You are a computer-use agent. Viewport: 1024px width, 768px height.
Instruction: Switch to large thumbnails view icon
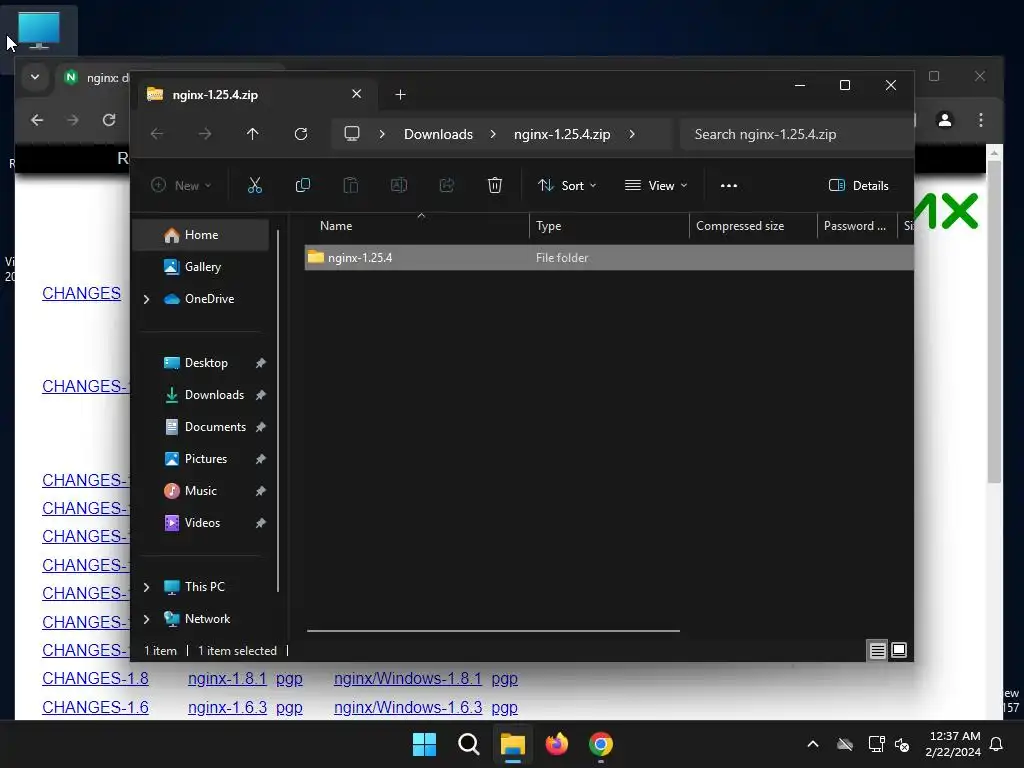click(899, 650)
